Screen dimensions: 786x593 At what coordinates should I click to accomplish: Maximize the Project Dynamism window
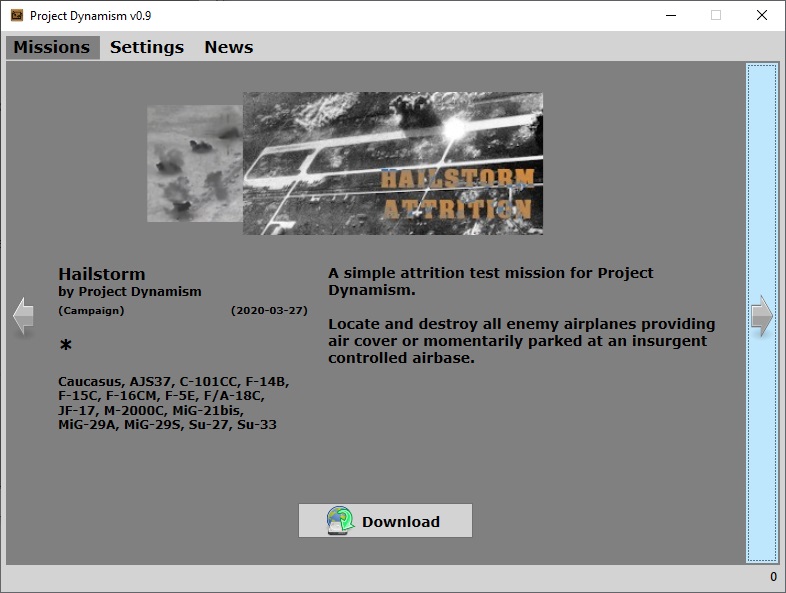tap(716, 16)
